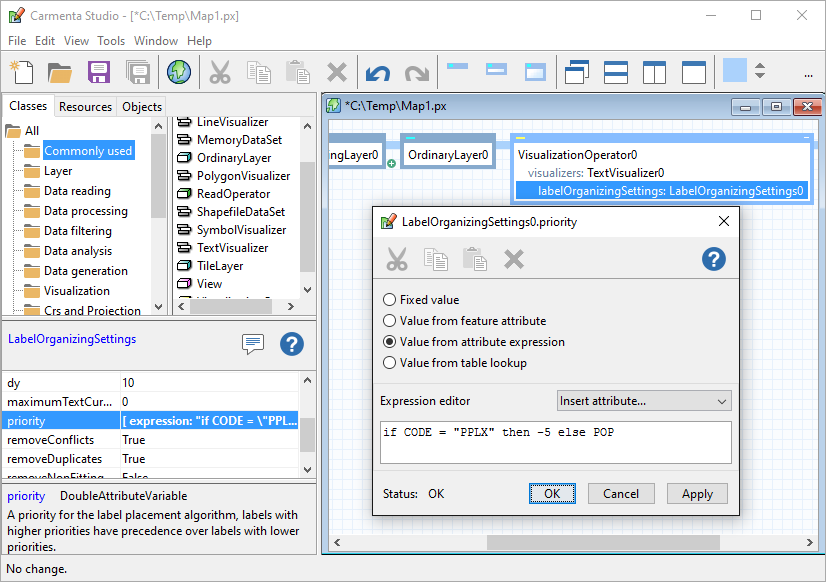The width and height of the screenshot is (826, 582).
Task: Switch to the Resources tab
Action: pos(85,107)
